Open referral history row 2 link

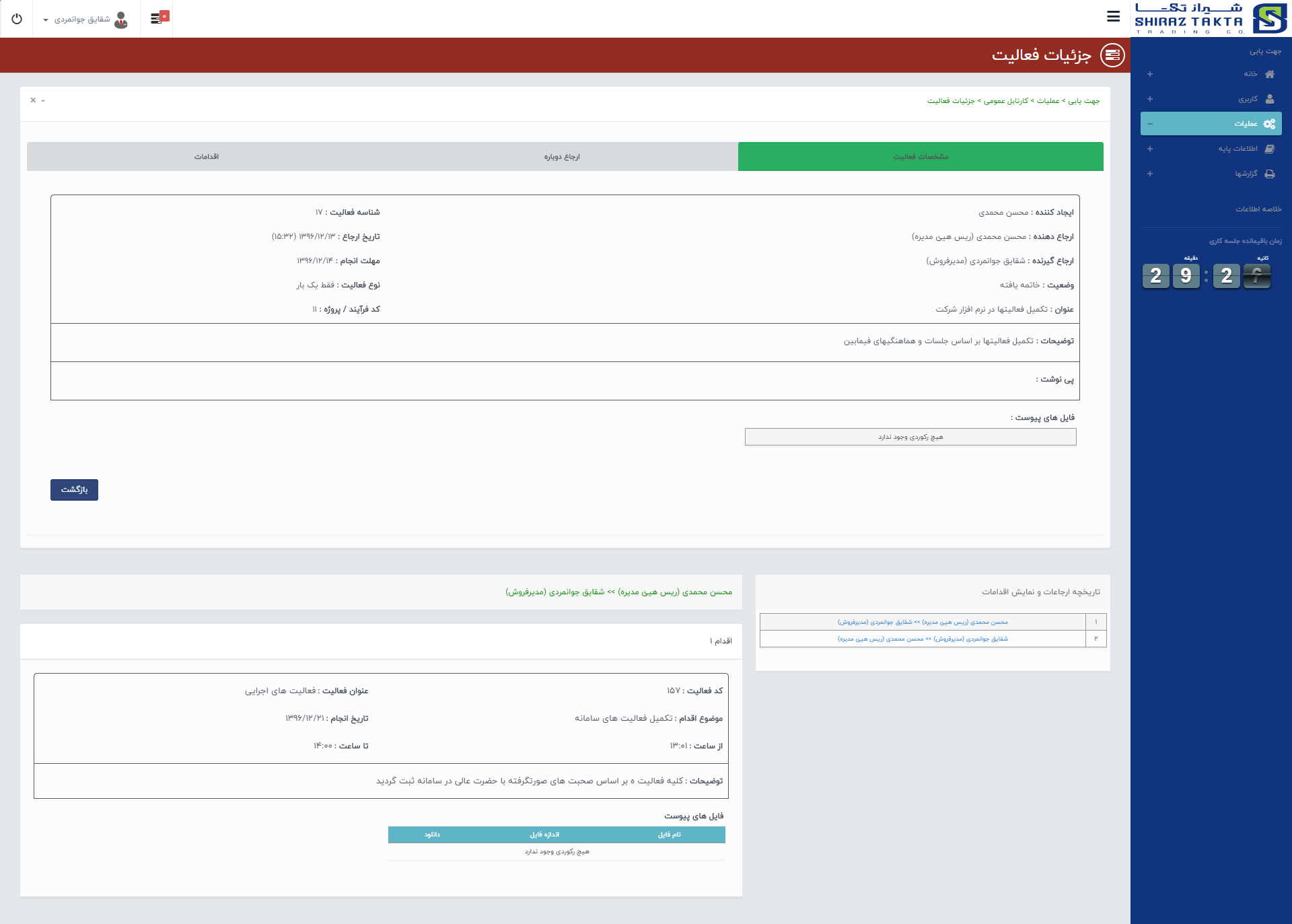tap(923, 639)
